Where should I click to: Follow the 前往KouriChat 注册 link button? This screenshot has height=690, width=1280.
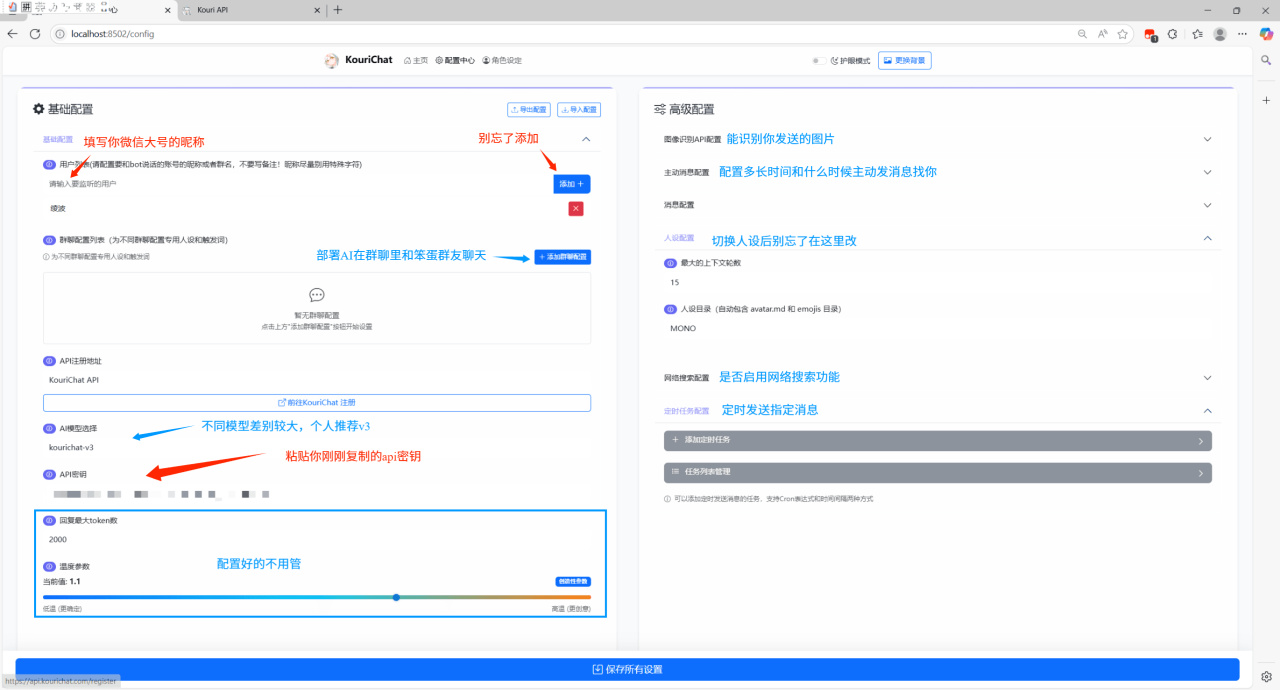coord(317,402)
